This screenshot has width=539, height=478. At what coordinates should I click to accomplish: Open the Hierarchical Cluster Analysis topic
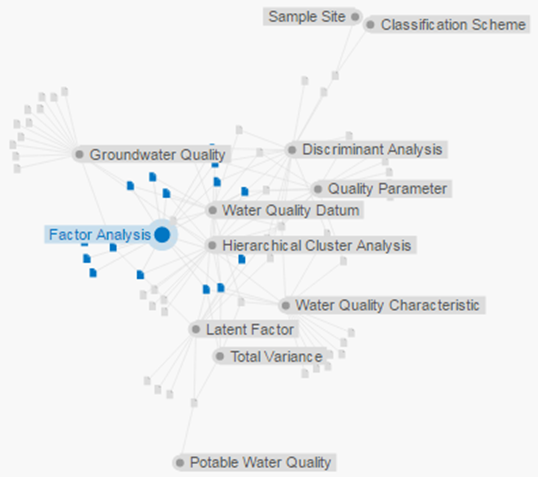pyautogui.click(x=317, y=245)
